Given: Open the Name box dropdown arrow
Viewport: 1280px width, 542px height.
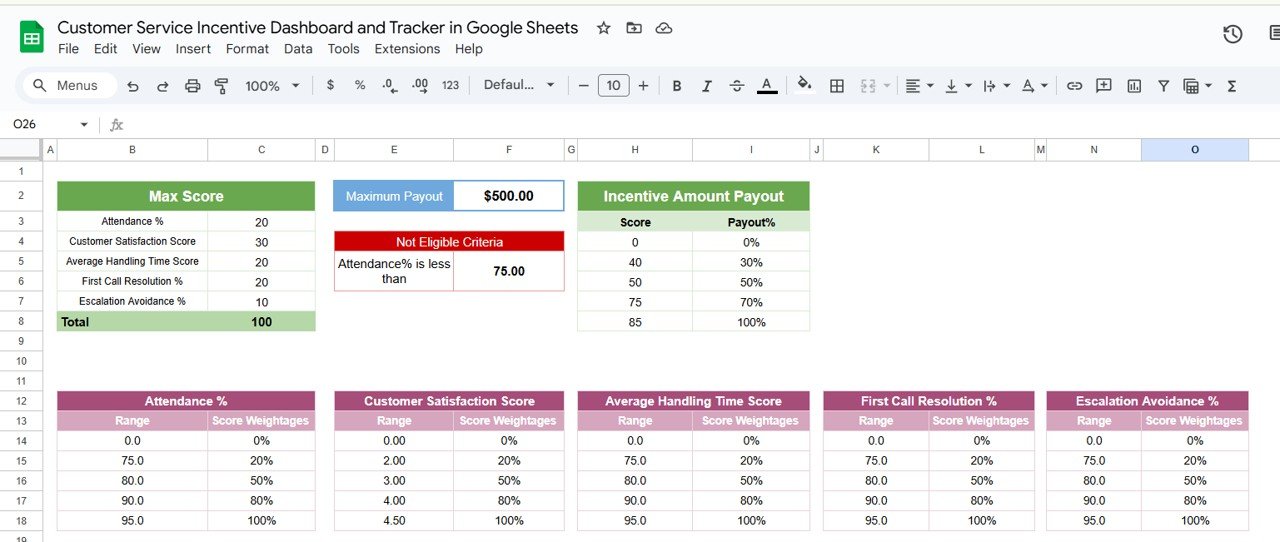Looking at the screenshot, I should pyautogui.click(x=84, y=125).
